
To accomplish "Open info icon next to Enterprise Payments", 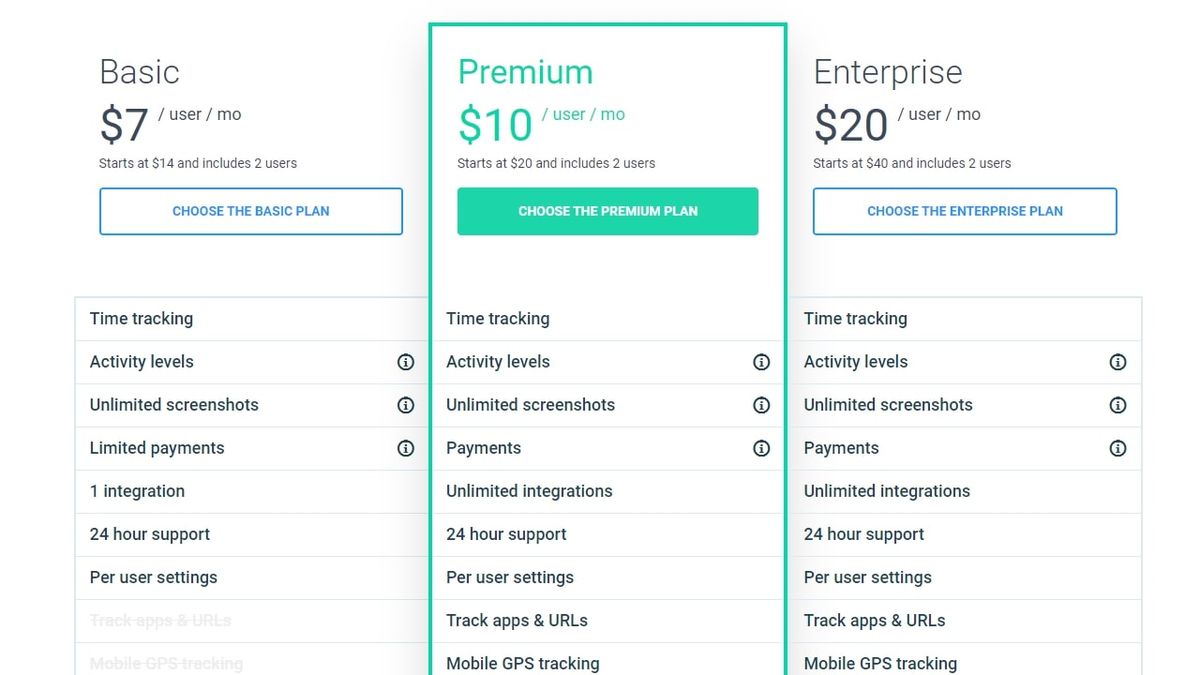I will pyautogui.click(x=1118, y=448).
